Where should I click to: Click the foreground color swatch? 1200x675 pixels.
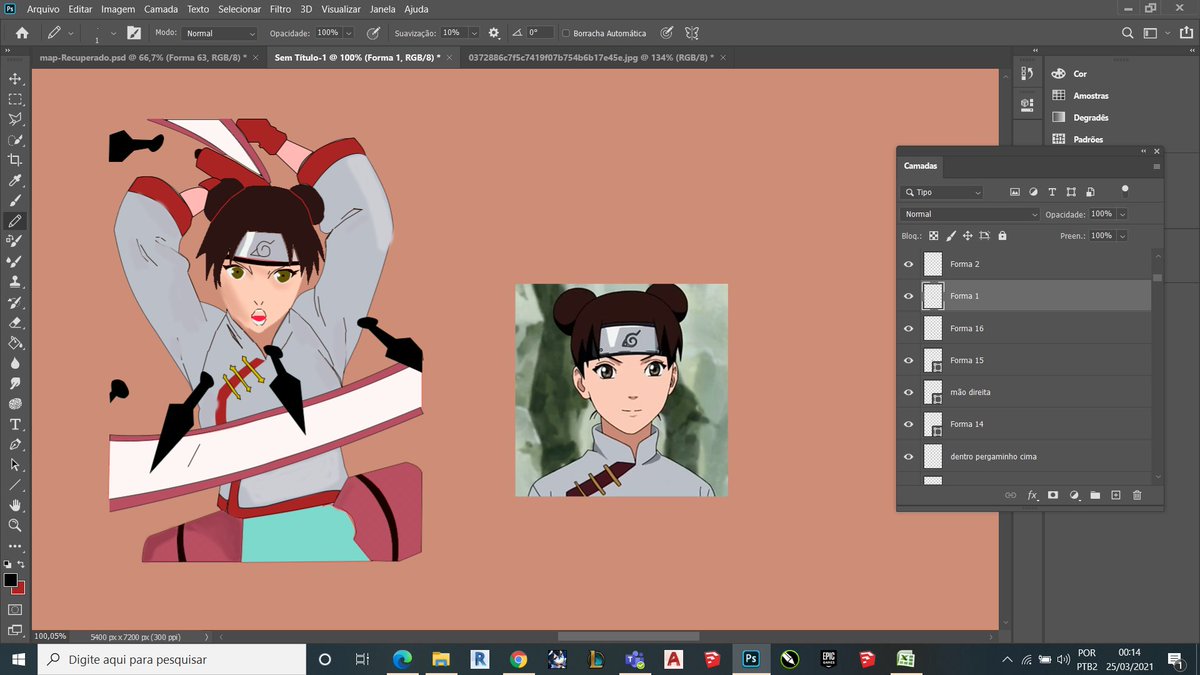[10, 580]
